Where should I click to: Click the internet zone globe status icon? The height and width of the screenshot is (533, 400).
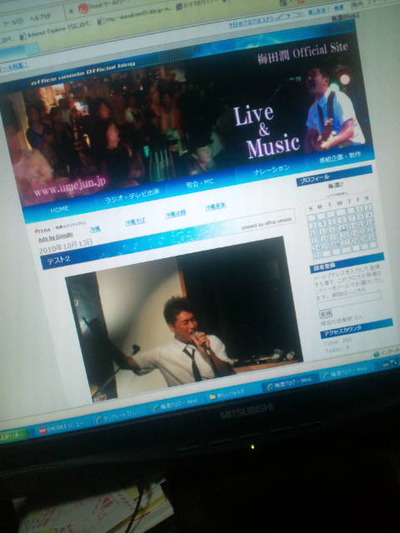tap(377, 354)
